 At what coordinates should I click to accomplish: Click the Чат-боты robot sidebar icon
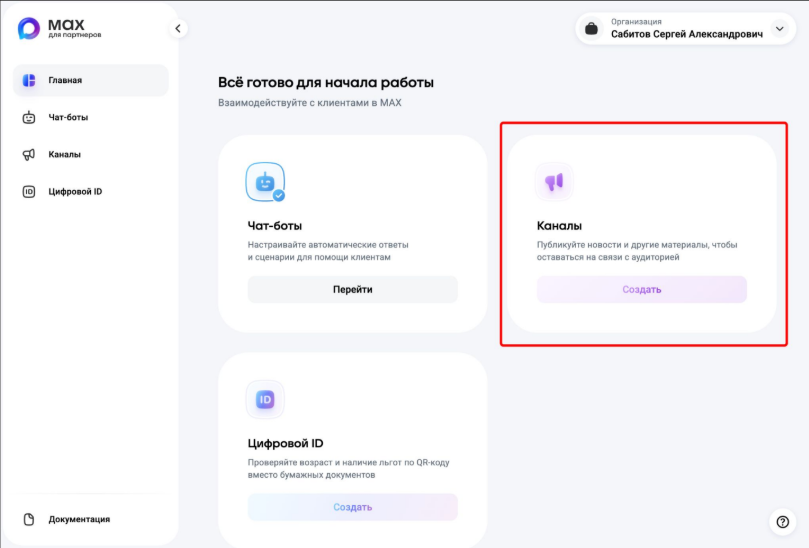tap(29, 117)
